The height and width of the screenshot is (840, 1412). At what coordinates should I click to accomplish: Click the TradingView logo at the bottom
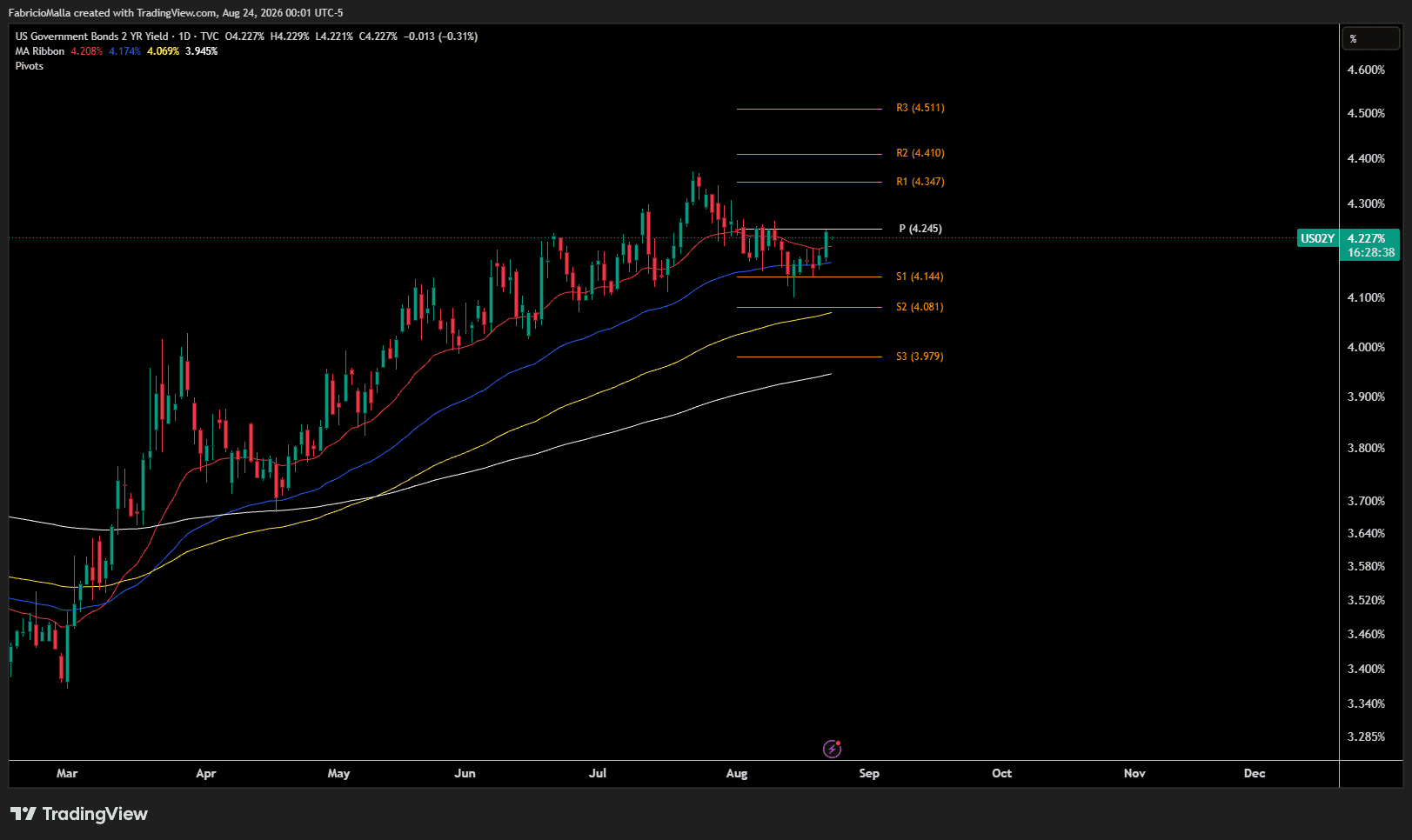[x=79, y=814]
